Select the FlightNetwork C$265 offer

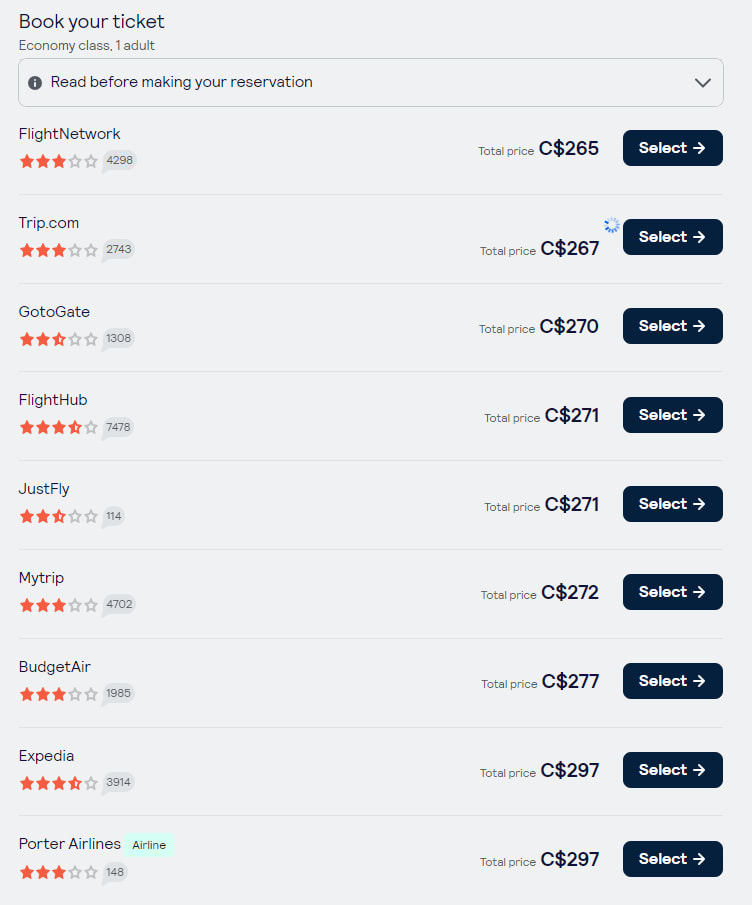[672, 147]
